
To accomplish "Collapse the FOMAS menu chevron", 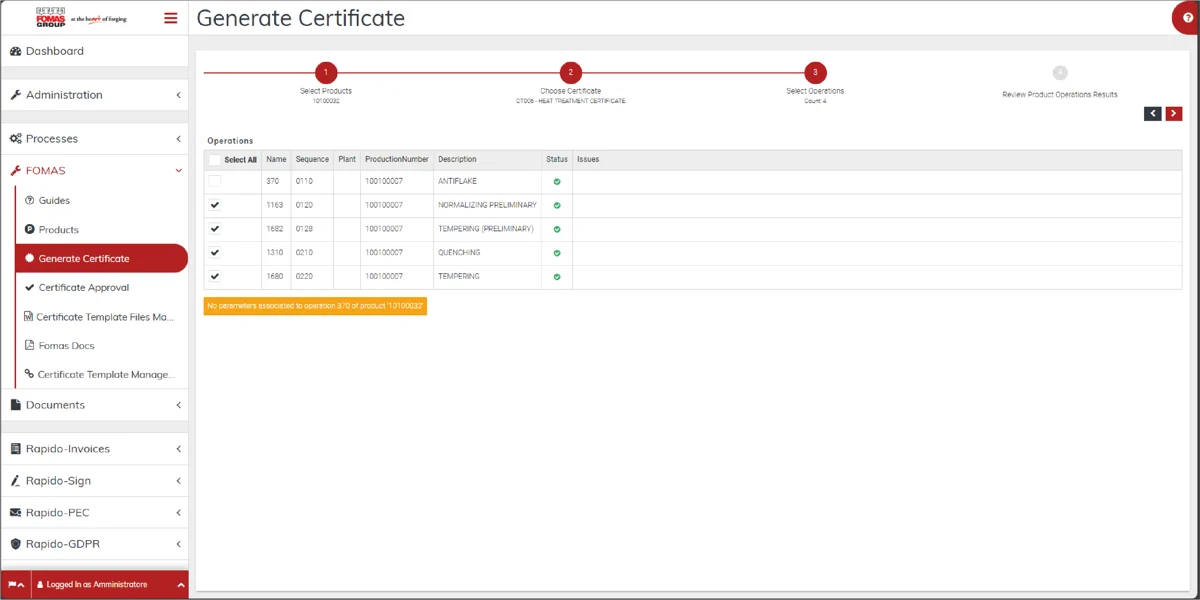I will click(178, 171).
